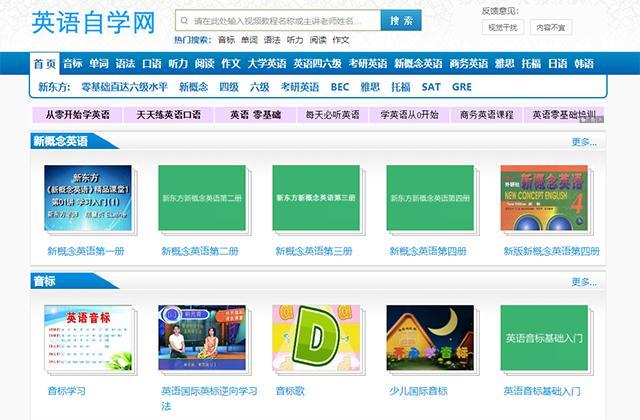
Task: Click the 零基础直达六级水平 link
Action: tap(125, 87)
